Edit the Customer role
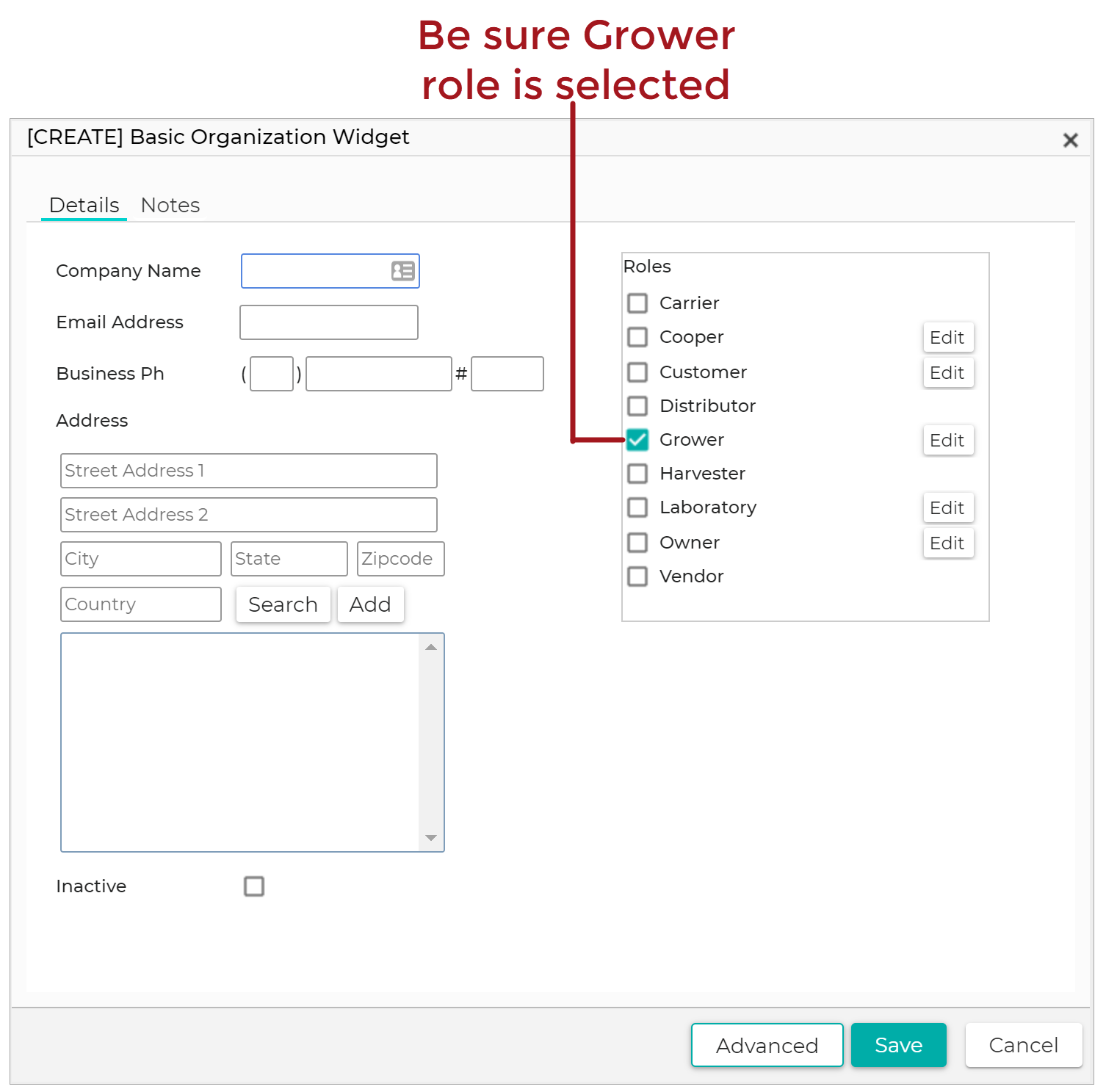 (x=948, y=372)
